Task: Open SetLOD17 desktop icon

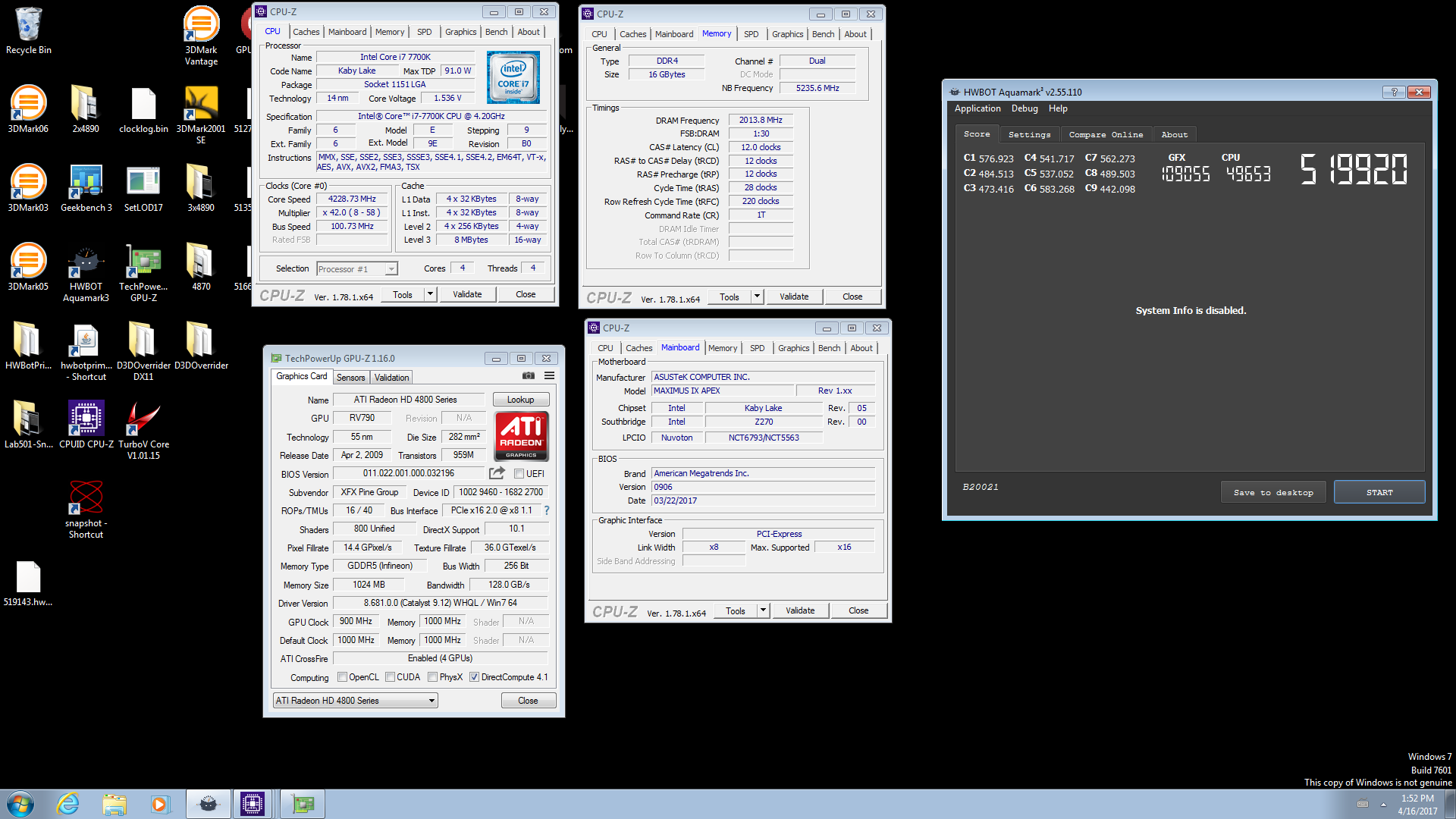Action: (143, 188)
